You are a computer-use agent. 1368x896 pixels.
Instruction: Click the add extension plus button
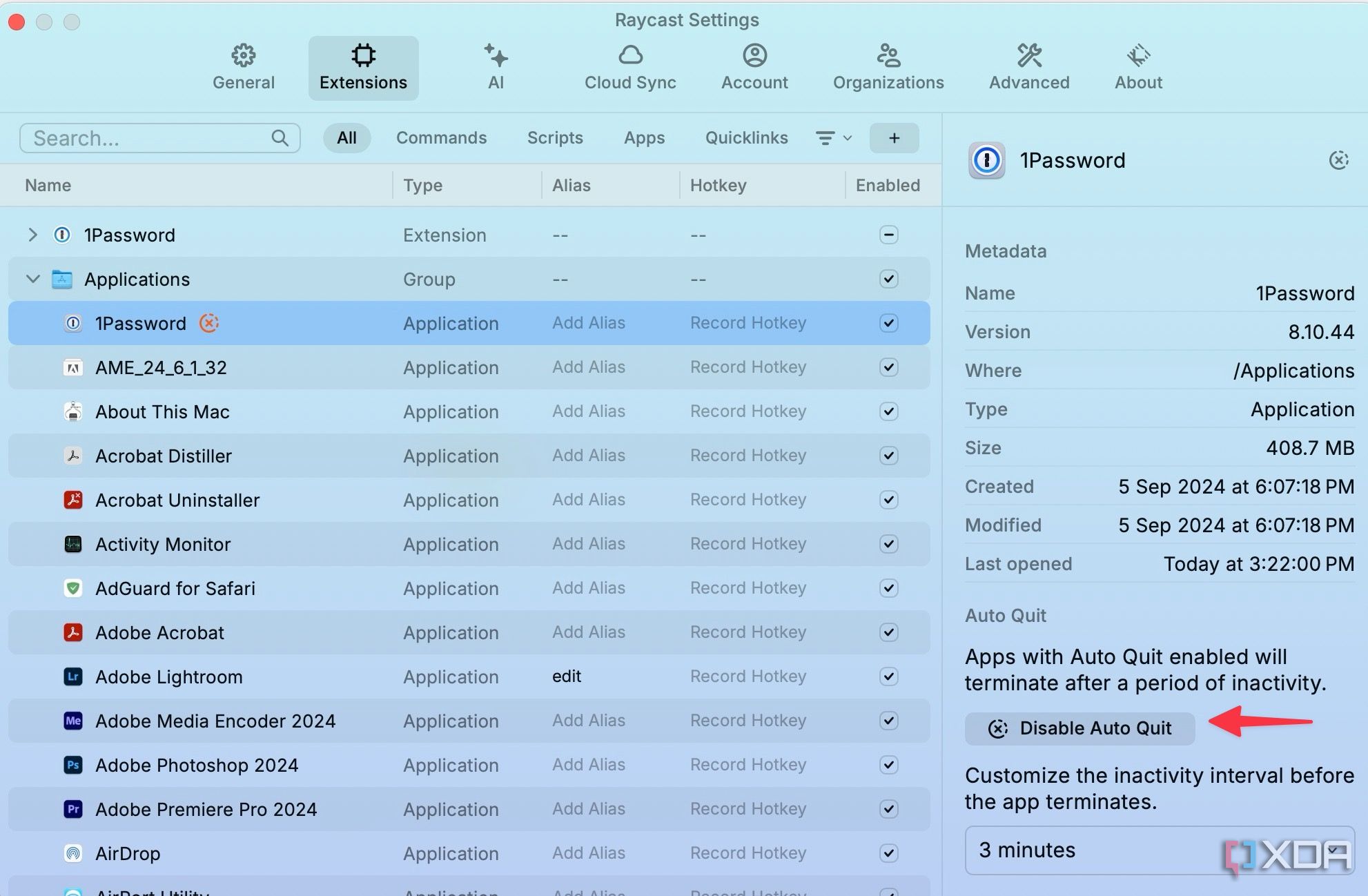[893, 136]
